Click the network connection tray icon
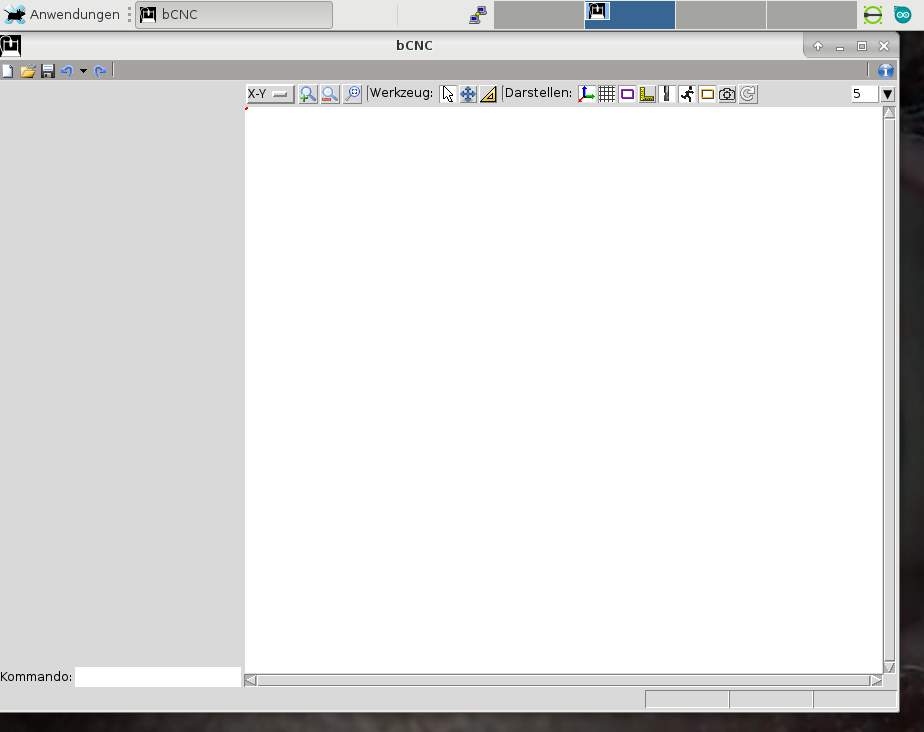Viewport: 924px width, 732px height. coord(478,15)
